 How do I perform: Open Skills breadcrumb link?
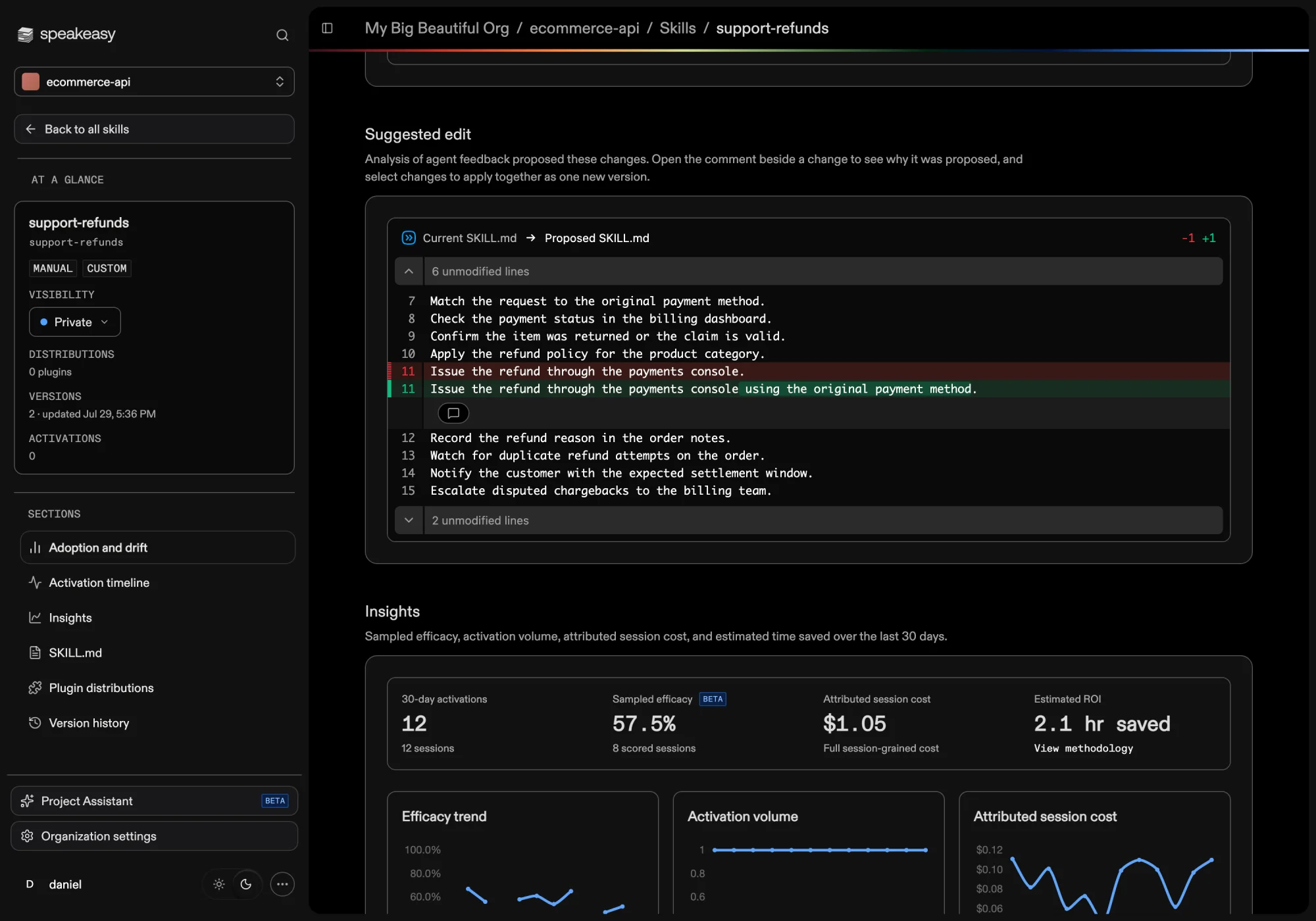[x=678, y=28]
